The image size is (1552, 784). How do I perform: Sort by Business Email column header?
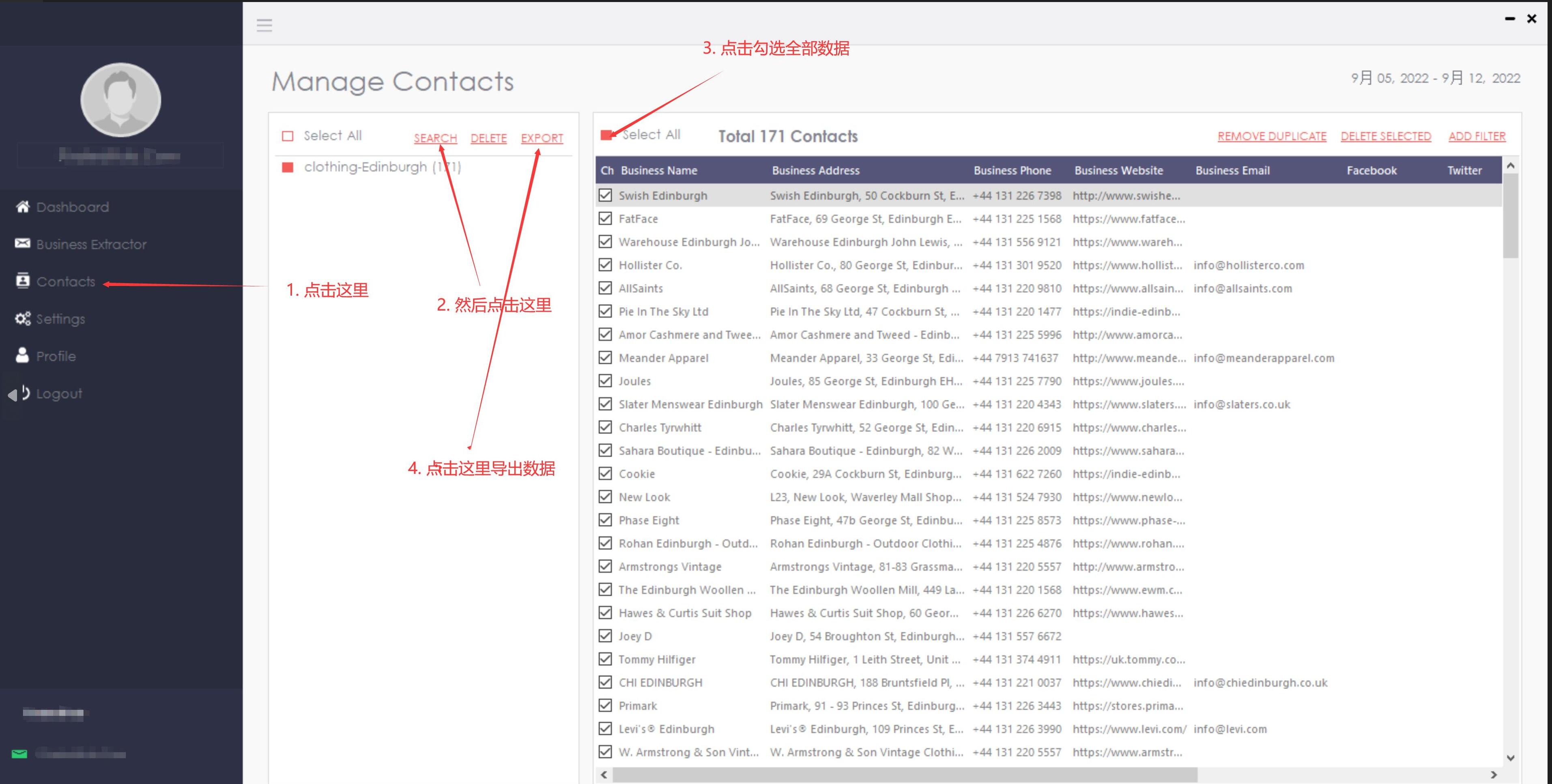pyautogui.click(x=1233, y=170)
